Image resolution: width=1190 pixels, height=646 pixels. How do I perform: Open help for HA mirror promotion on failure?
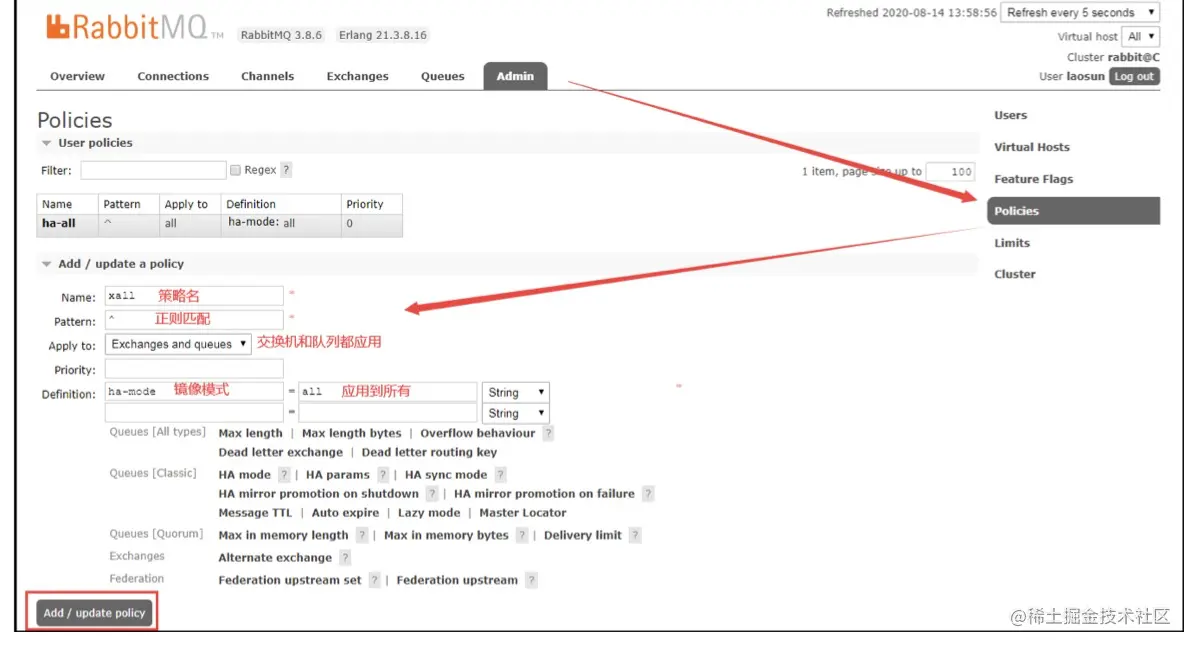point(647,493)
